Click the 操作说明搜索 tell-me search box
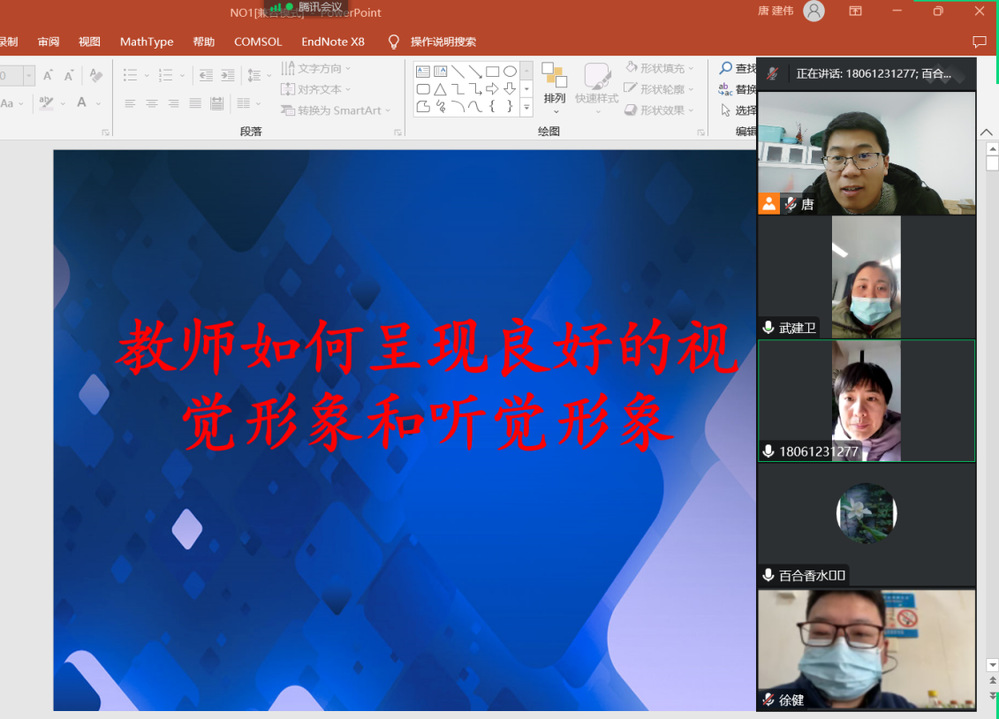 pos(442,42)
